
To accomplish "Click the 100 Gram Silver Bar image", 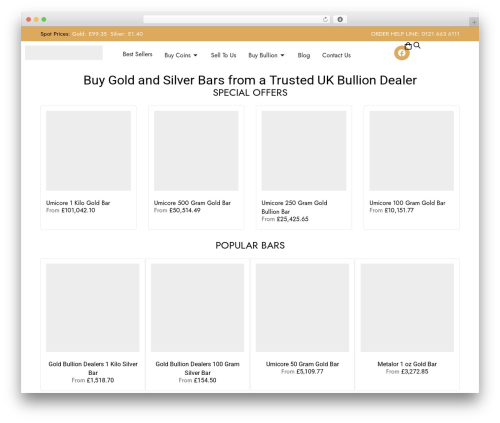I will [197, 308].
